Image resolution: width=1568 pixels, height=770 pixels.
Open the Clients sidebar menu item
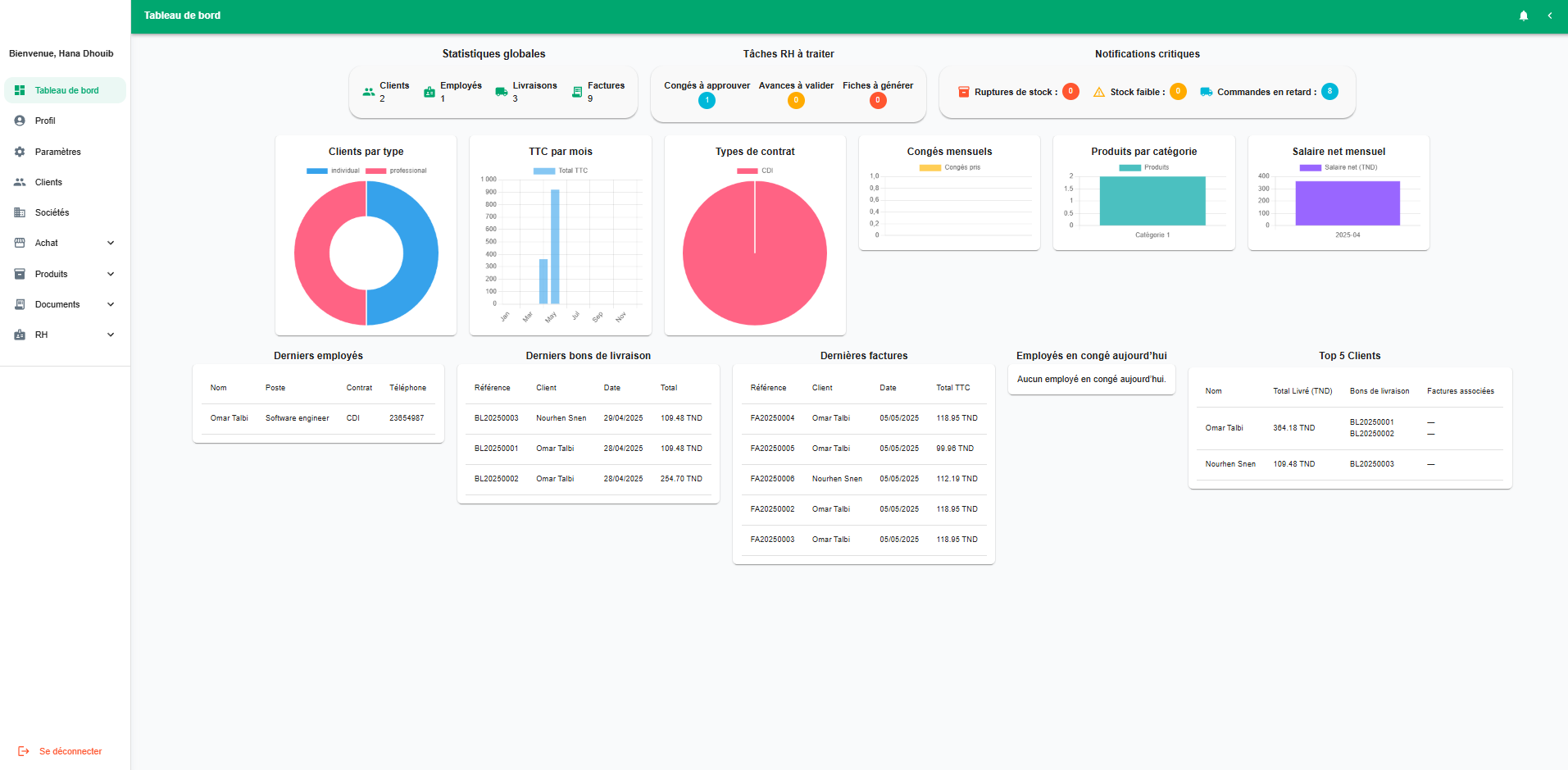(x=65, y=182)
